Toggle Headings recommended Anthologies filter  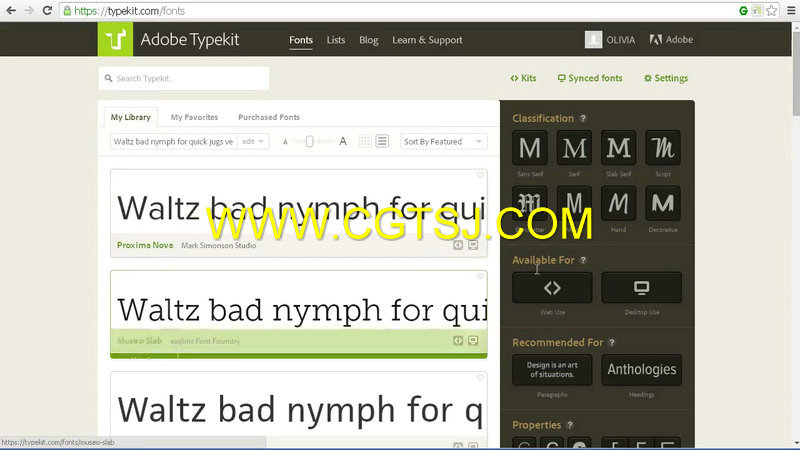click(x=641, y=370)
